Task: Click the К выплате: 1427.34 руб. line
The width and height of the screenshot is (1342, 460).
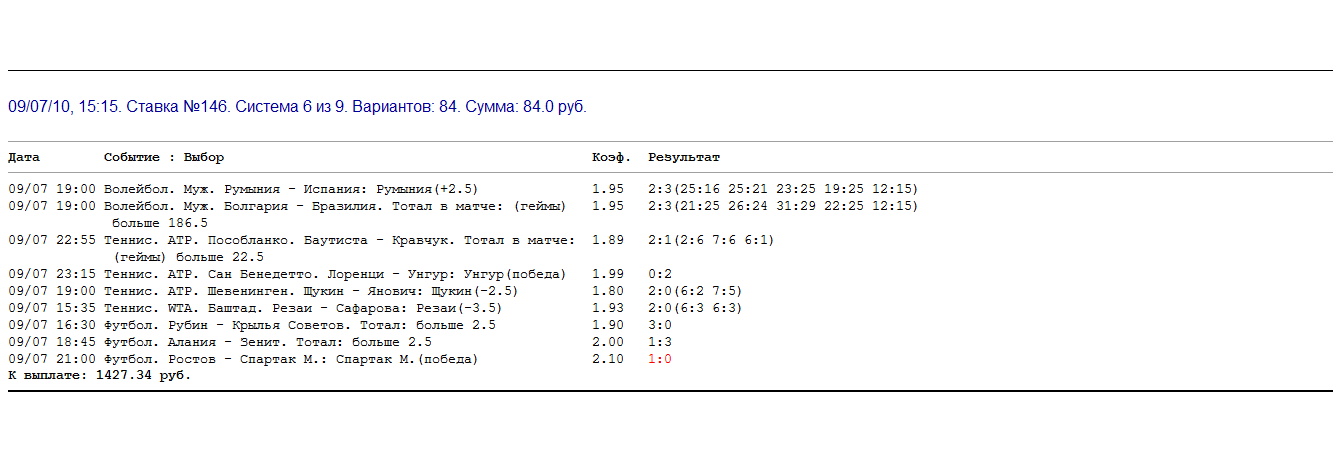Action: (x=99, y=376)
